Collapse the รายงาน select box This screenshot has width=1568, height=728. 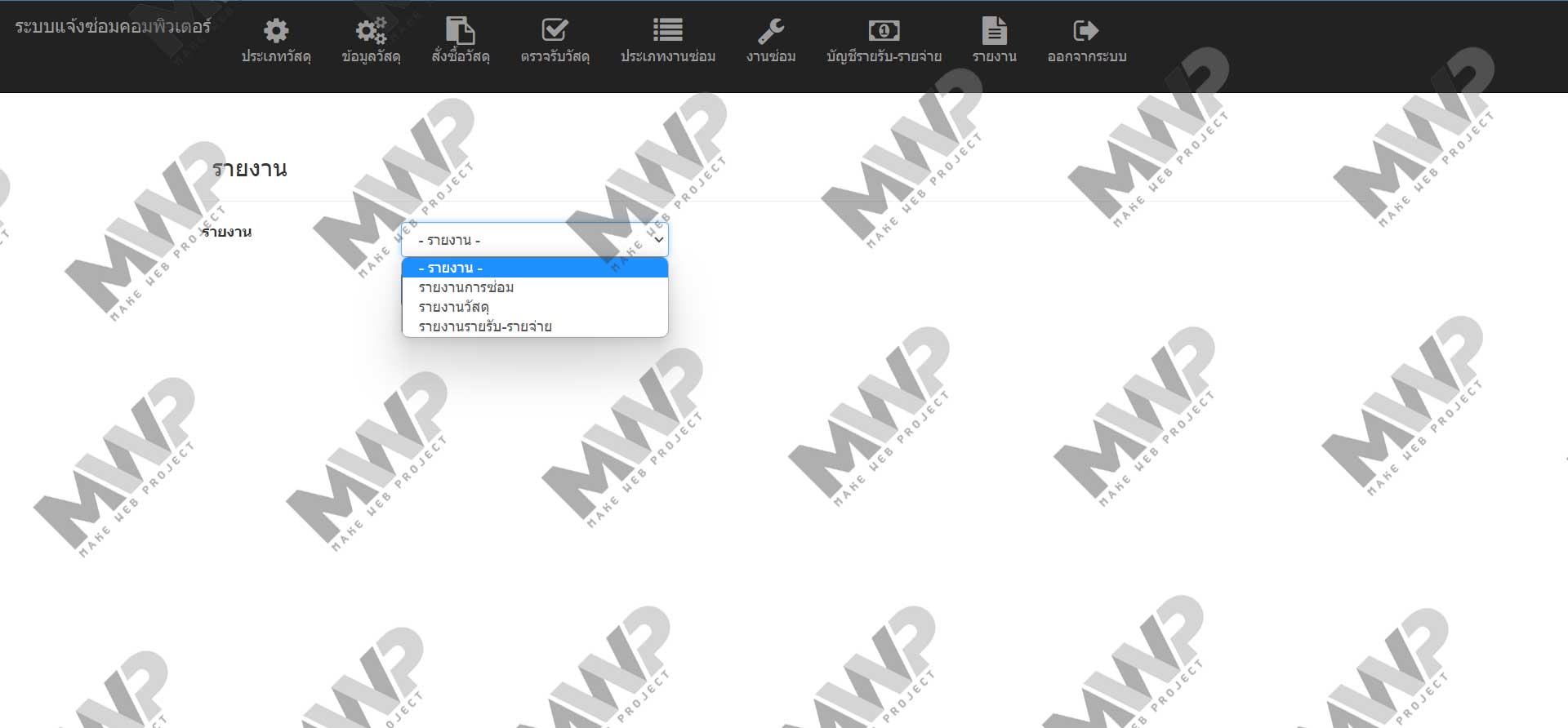click(x=535, y=240)
